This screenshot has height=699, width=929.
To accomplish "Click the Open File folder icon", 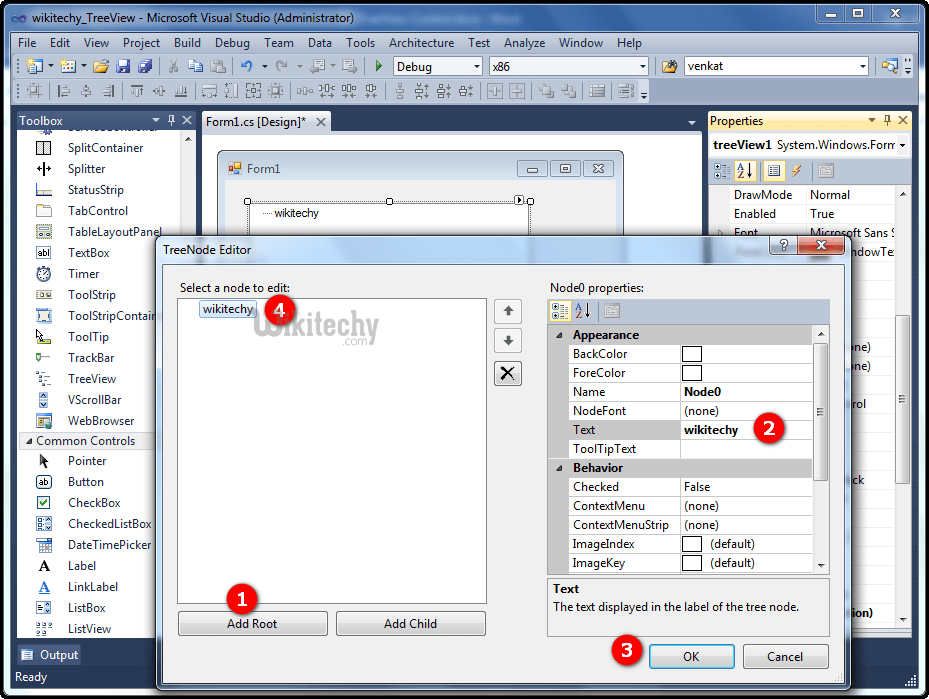I will pyautogui.click(x=101, y=66).
